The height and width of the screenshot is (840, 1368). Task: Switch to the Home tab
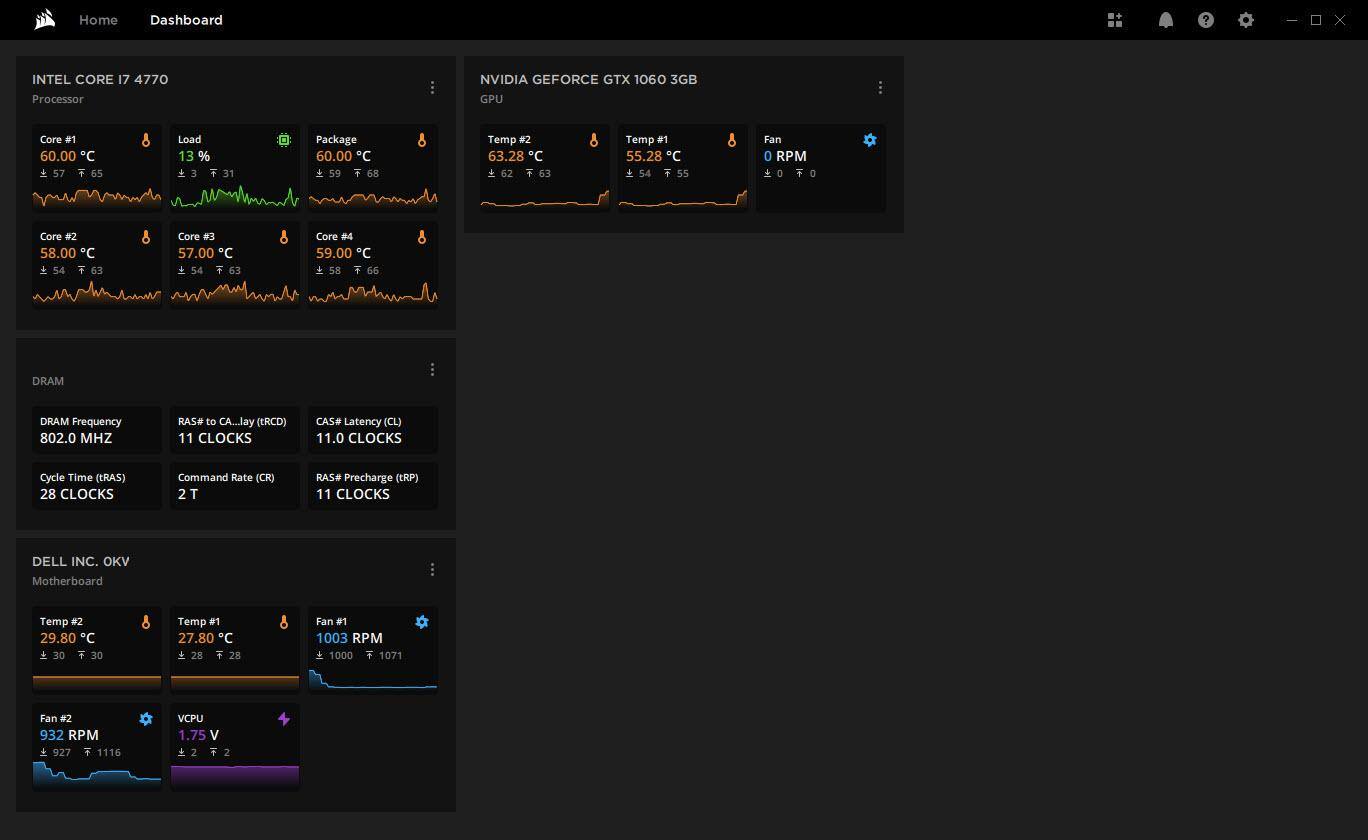(x=98, y=20)
